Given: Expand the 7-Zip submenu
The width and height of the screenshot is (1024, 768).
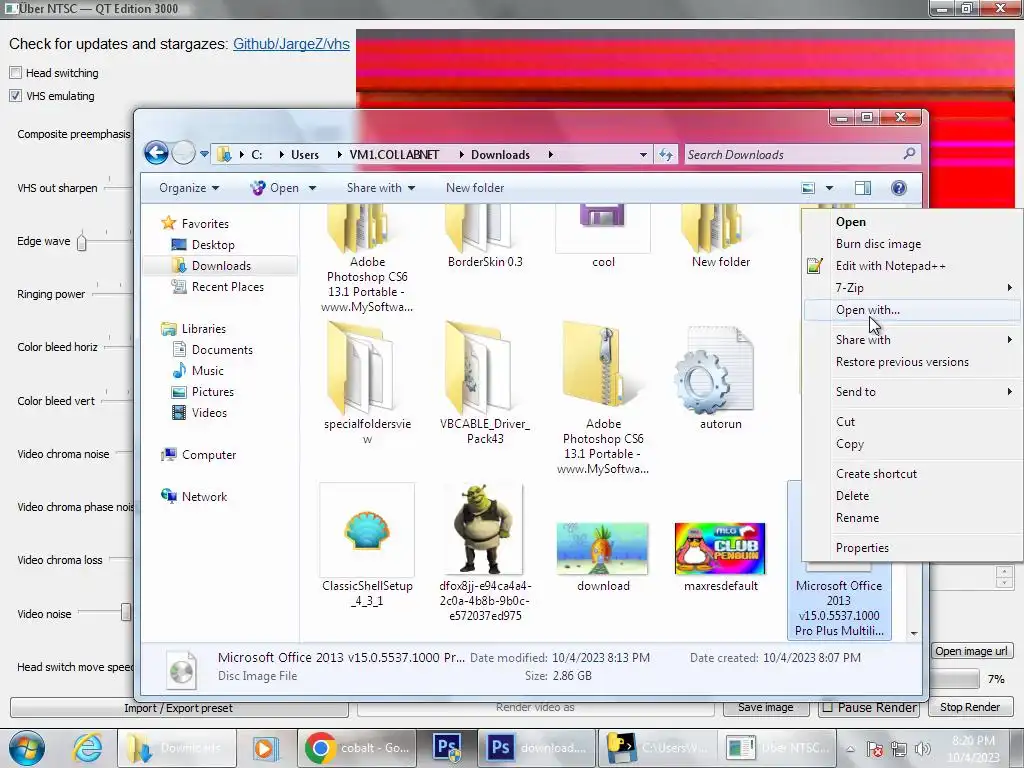Looking at the screenshot, I should (913, 288).
